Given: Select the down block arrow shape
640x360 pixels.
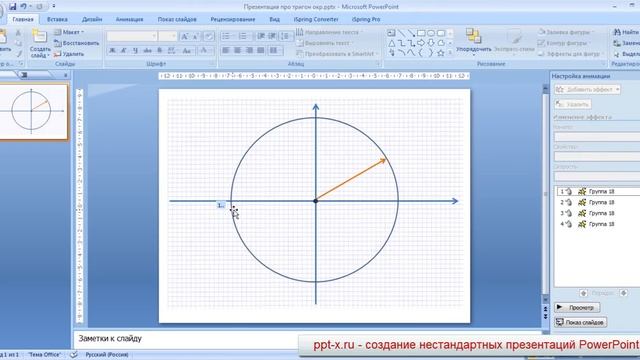Looking at the screenshot, I should coord(431,43).
